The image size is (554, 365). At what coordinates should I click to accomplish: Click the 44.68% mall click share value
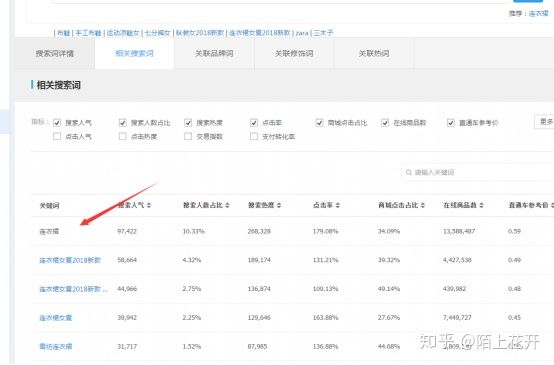pyautogui.click(x=389, y=346)
